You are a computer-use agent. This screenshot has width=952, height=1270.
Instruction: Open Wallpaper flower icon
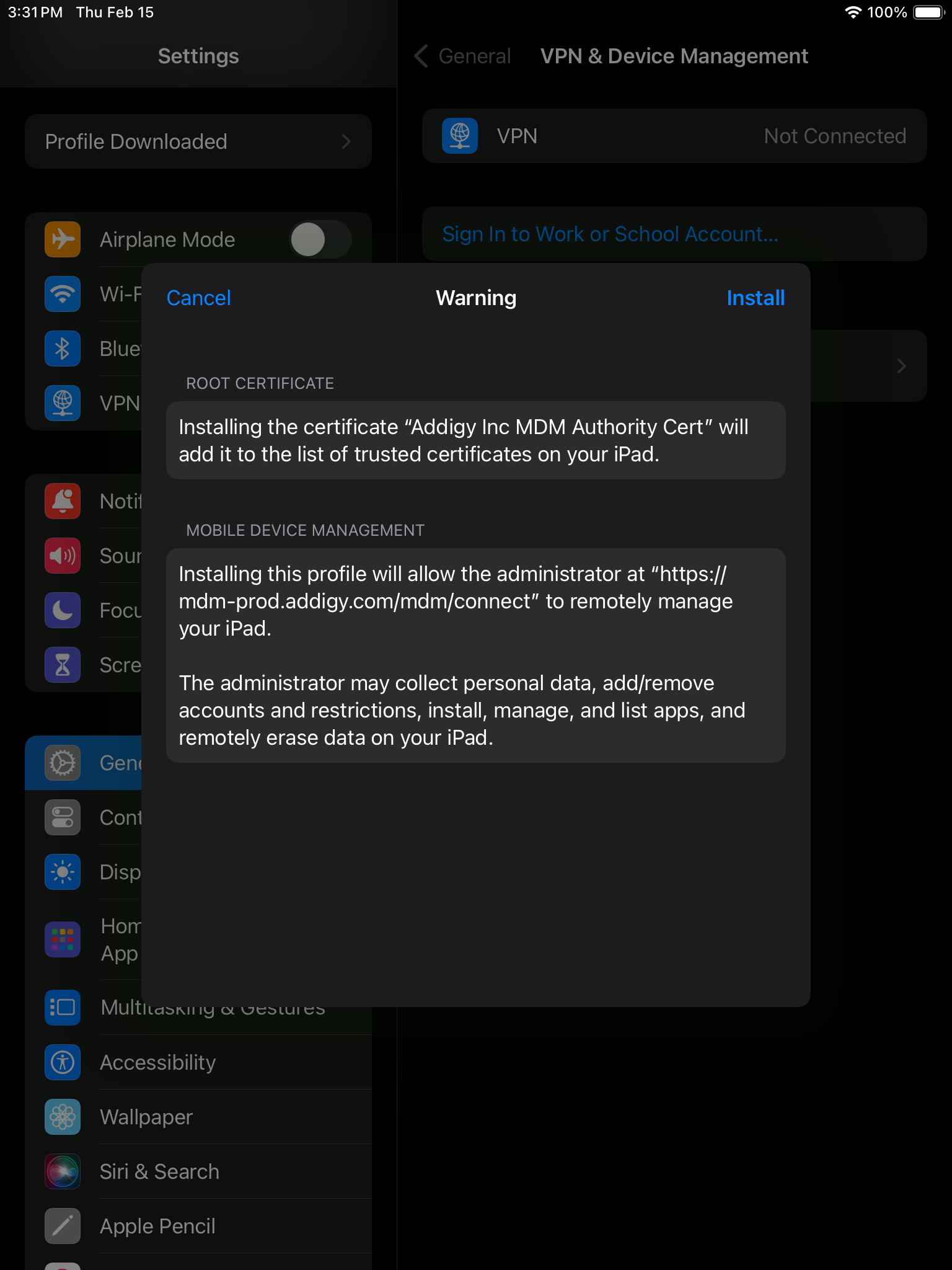click(63, 1117)
